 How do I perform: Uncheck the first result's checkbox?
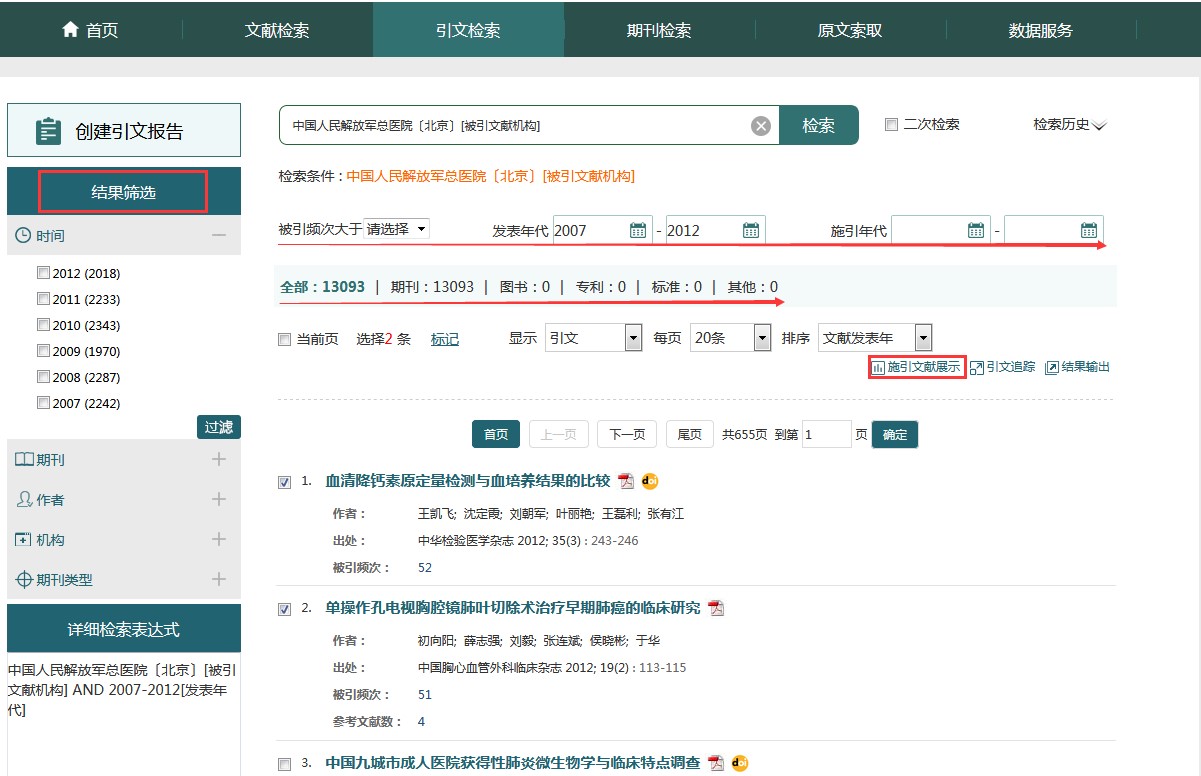click(285, 482)
